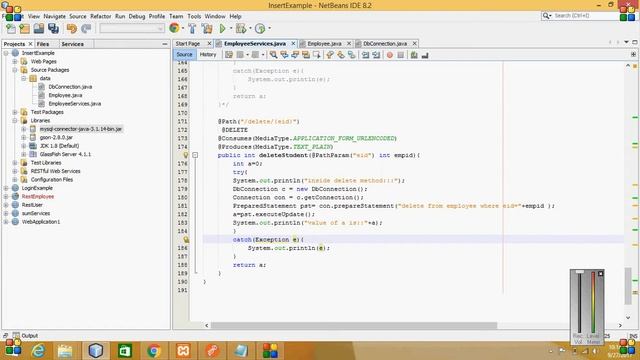
Task: Open dropdown arrow next to Chrome icon
Action: point(183,29)
